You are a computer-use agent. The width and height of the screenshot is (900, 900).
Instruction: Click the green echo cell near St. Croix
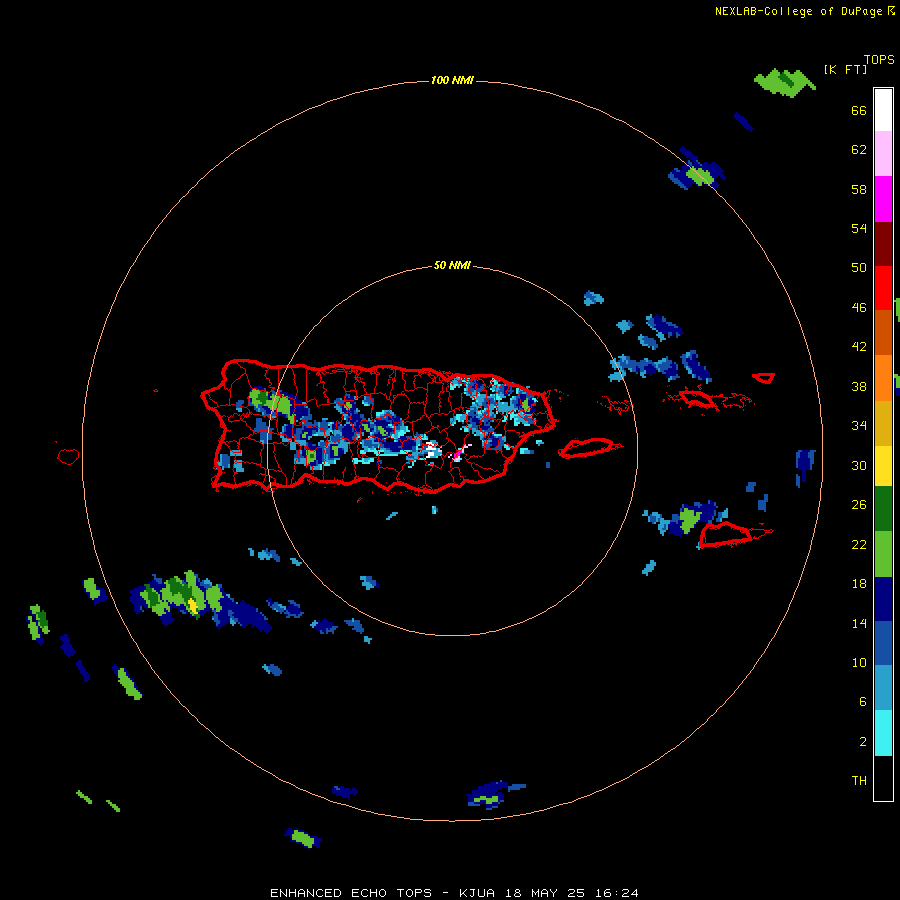(689, 519)
